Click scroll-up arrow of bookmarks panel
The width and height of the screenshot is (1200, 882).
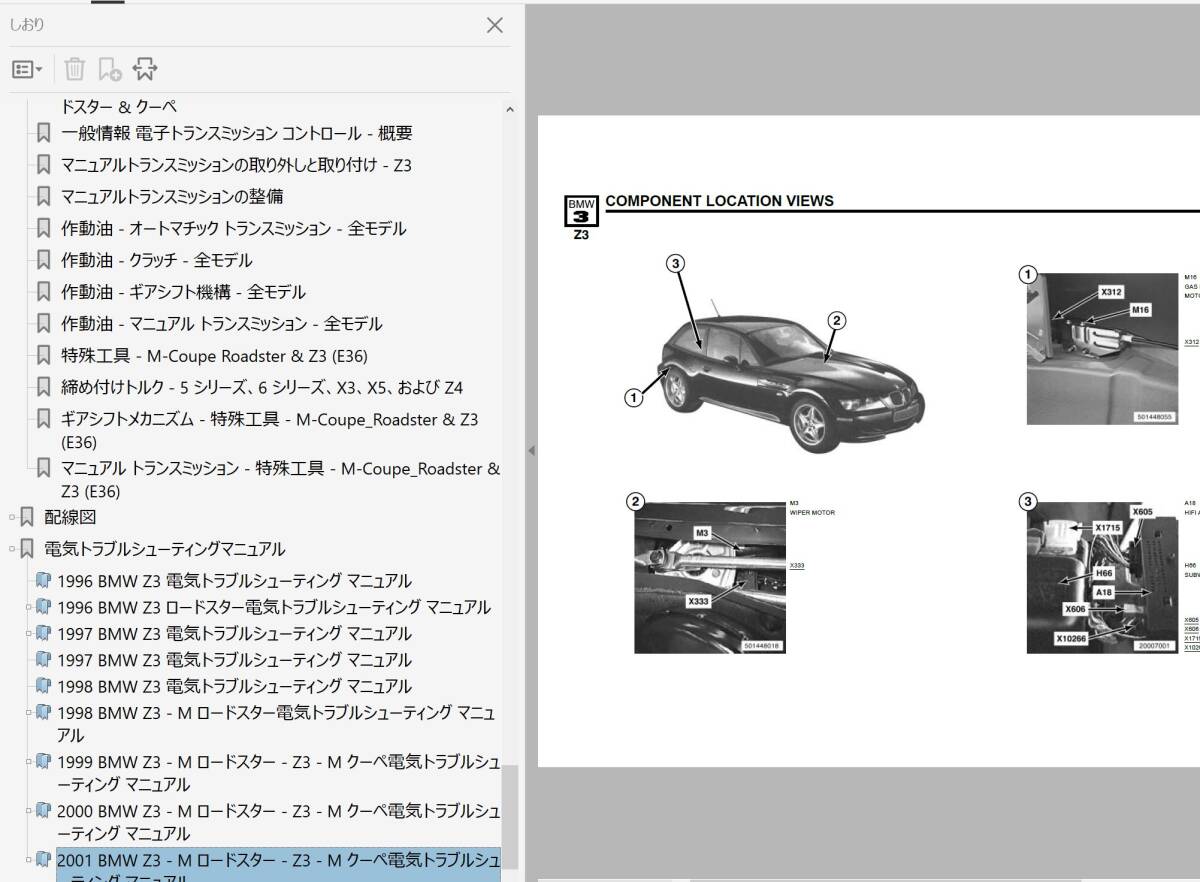509,110
